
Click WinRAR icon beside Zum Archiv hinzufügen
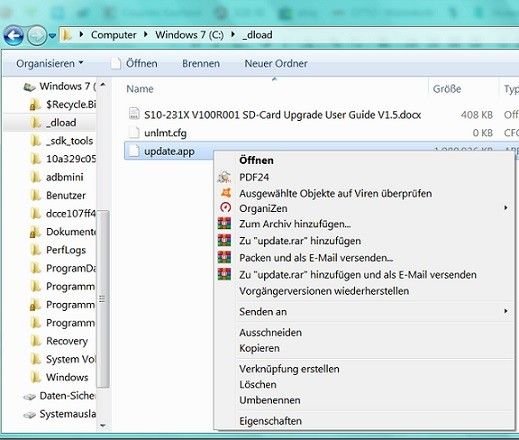click(x=224, y=223)
